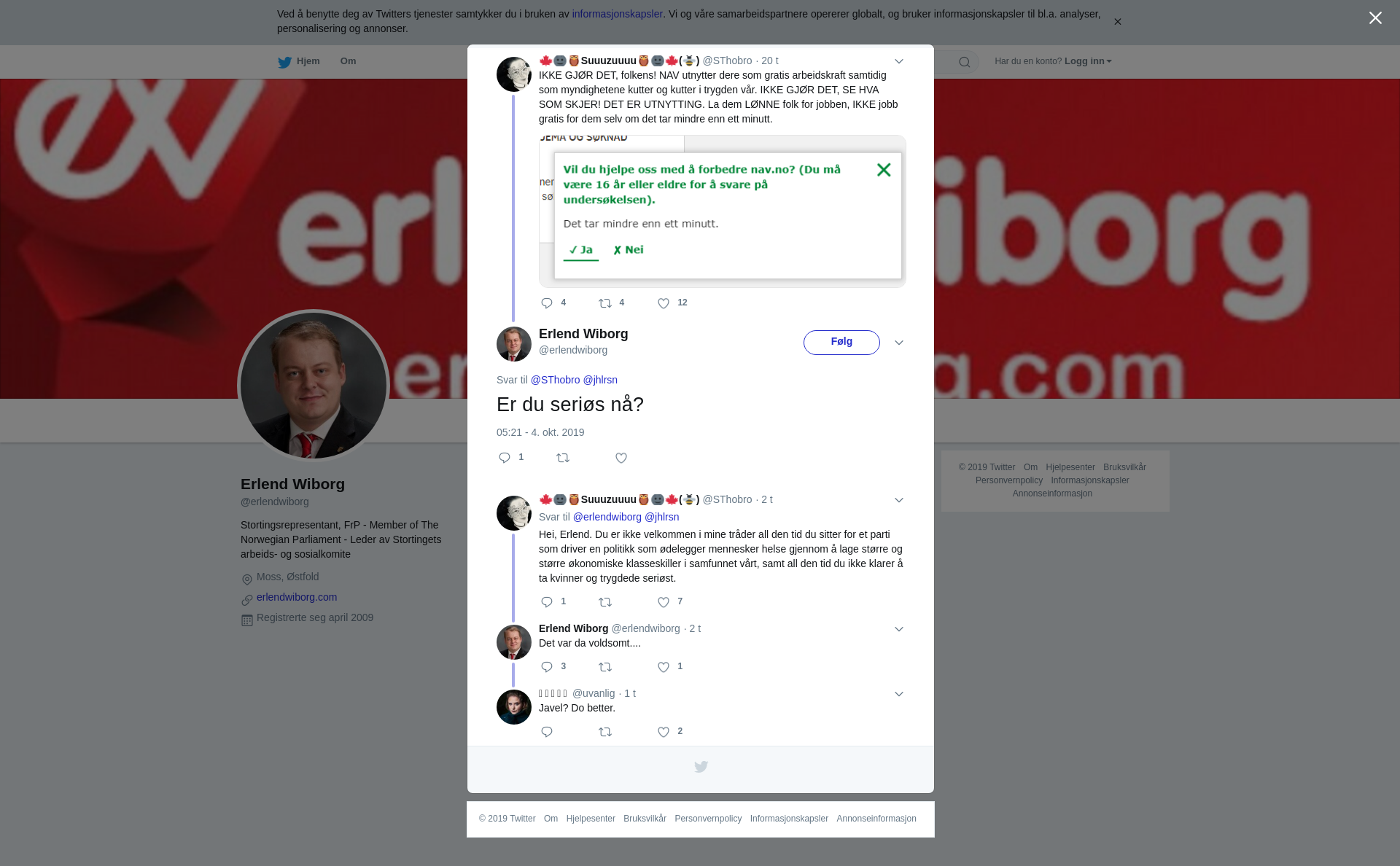Viewport: 1400px width, 866px height.
Task: Reply to Erlend Wiborg's main tweet
Action: [x=505, y=458]
